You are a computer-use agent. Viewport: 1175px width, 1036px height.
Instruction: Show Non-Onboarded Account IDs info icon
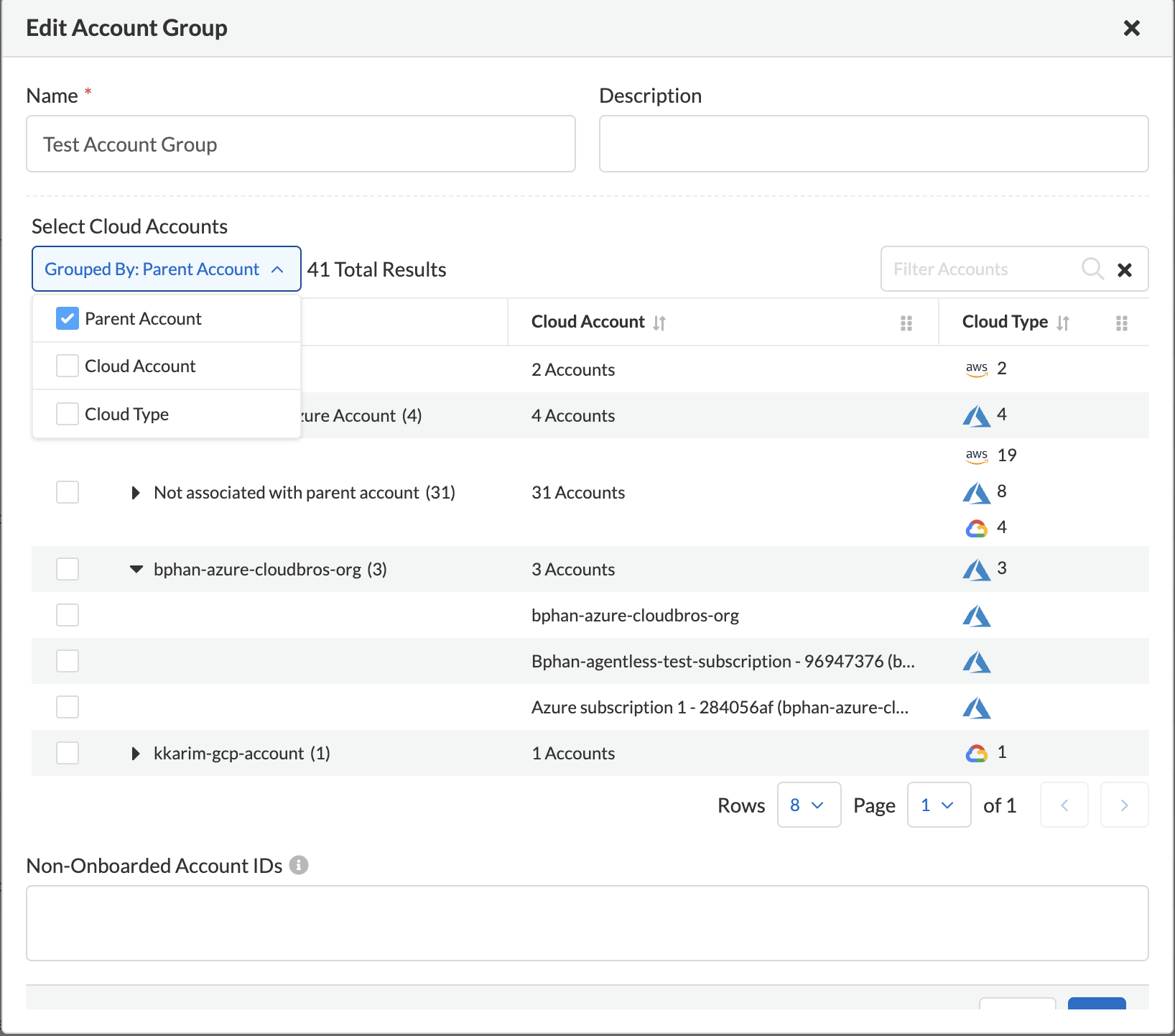coord(299,865)
